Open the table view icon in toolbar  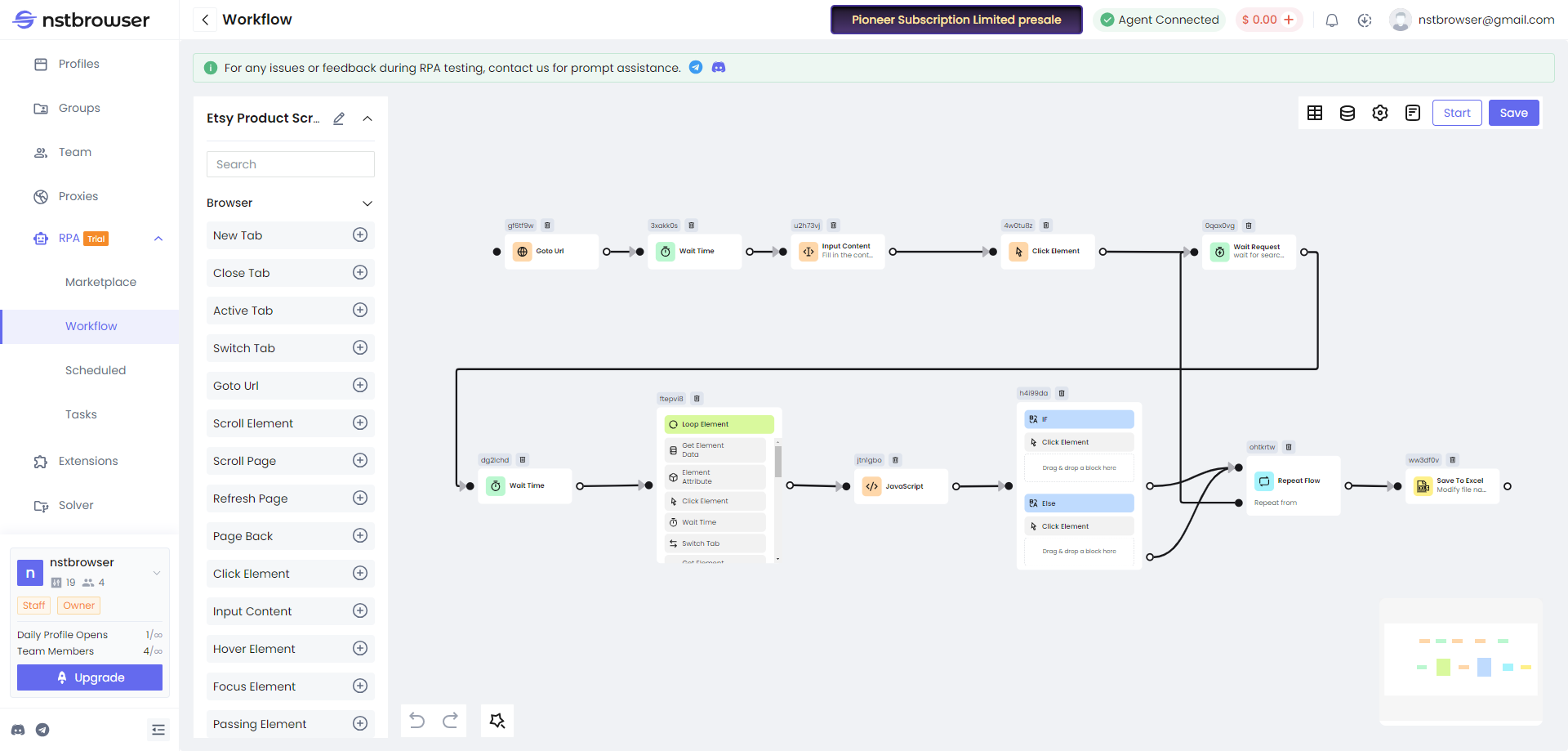coord(1315,113)
